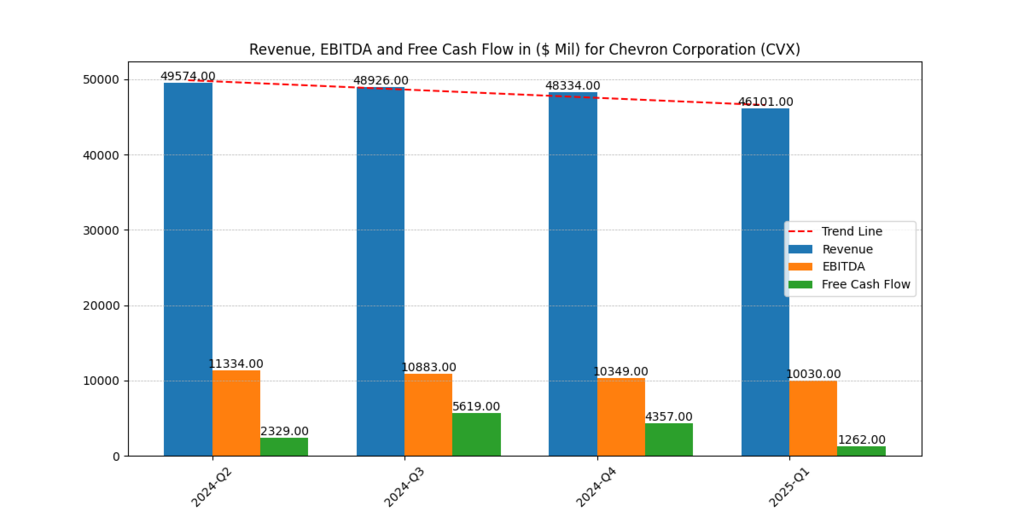This screenshot has height=512, width=1024.
Task: Click the 2024-Q3 orange EBITDA bar
Action: [x=428, y=415]
